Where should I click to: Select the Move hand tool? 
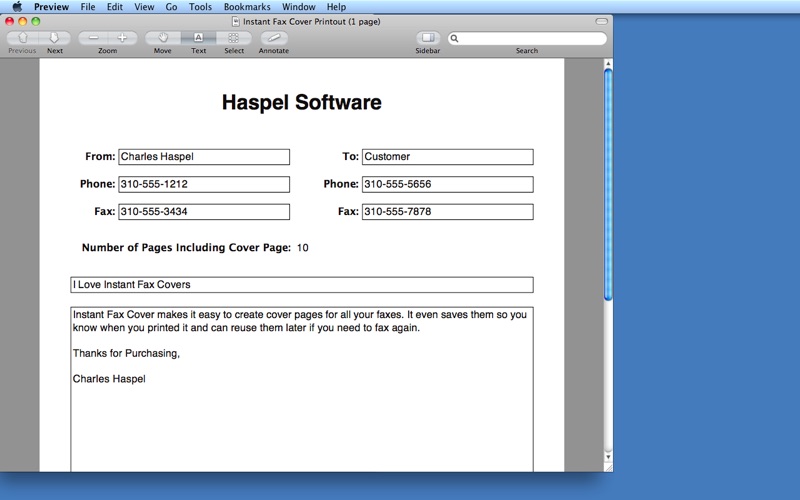point(163,38)
